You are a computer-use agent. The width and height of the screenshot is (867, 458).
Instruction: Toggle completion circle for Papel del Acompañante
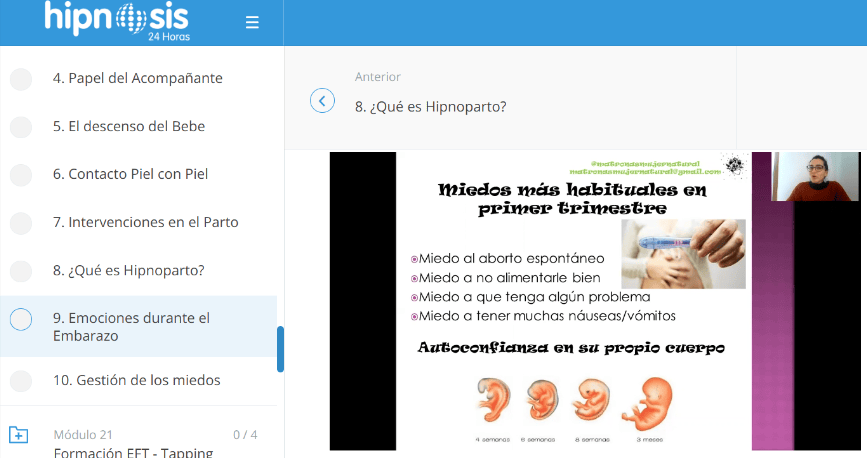21,79
